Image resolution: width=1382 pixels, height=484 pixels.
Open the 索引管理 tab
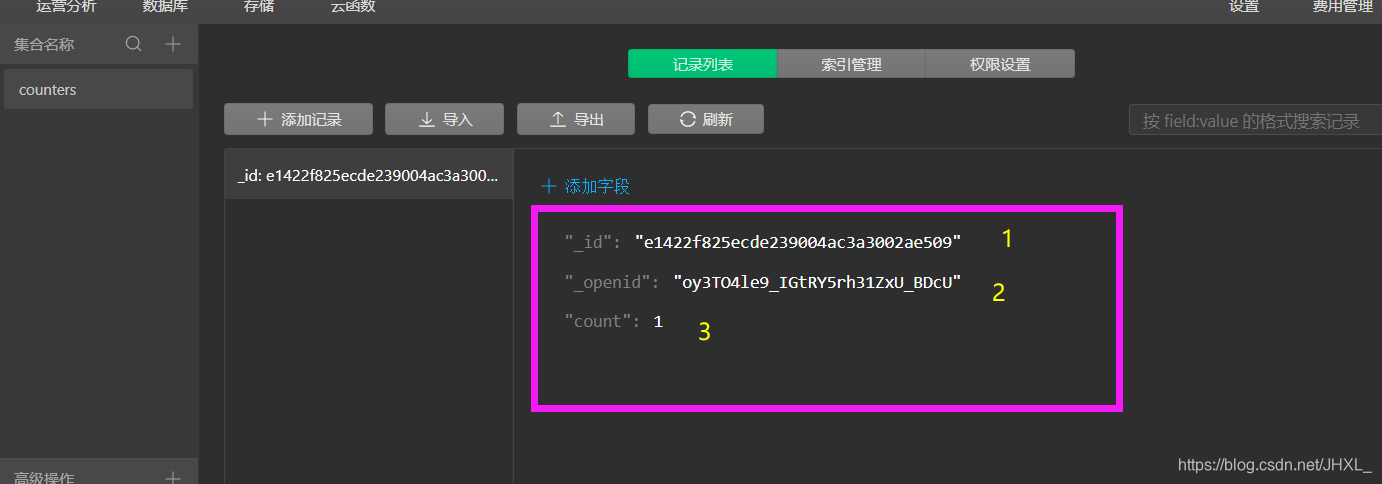851,64
